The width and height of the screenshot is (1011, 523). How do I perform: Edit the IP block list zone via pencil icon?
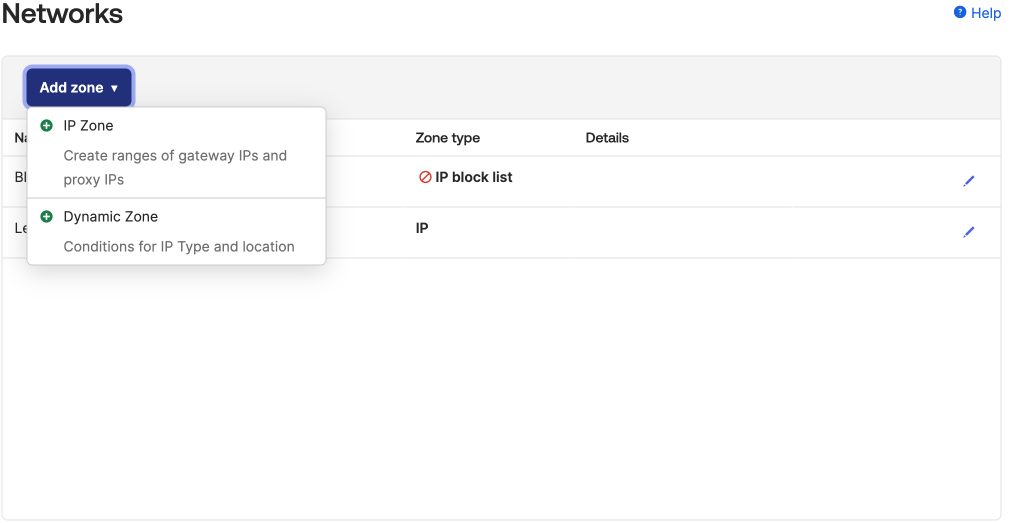968,181
